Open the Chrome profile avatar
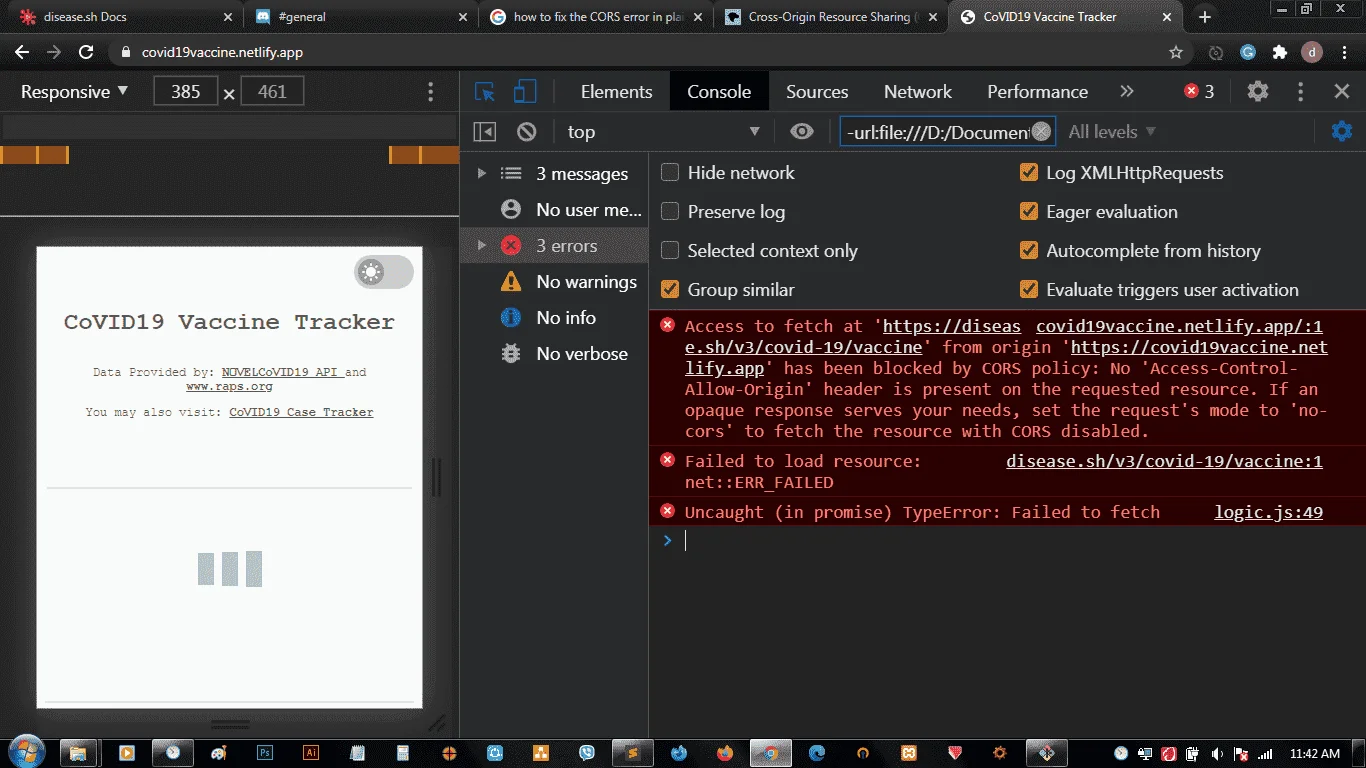 tap(1312, 52)
